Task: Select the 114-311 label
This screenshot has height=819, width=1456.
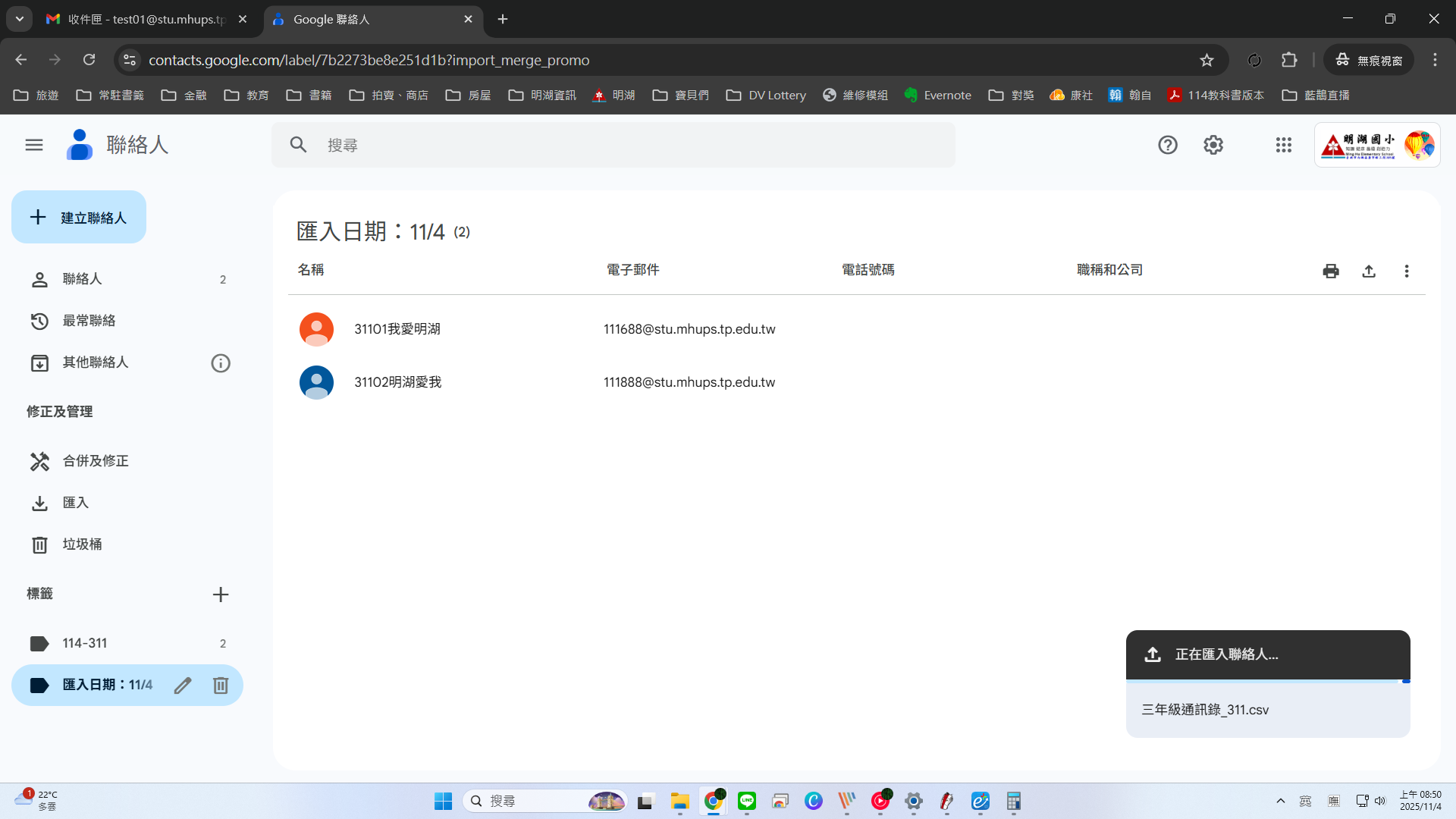Action: [85, 643]
